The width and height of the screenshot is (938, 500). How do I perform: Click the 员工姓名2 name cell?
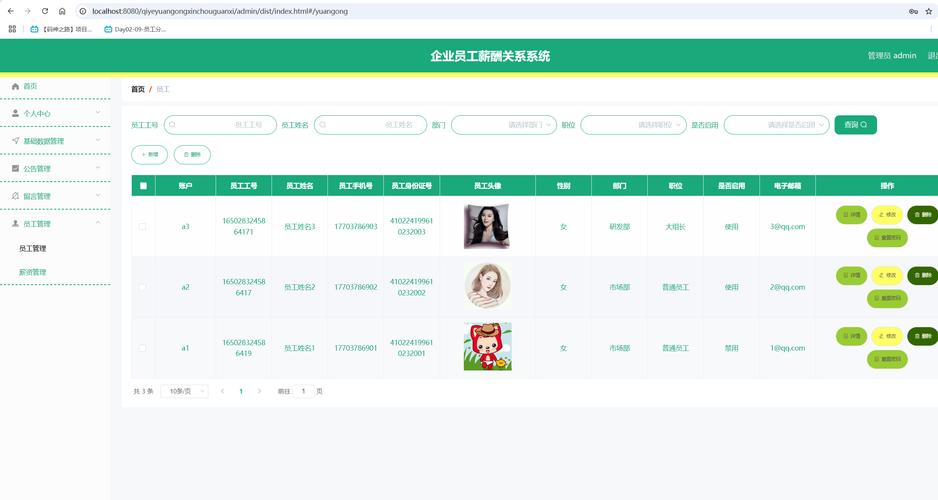click(x=299, y=287)
